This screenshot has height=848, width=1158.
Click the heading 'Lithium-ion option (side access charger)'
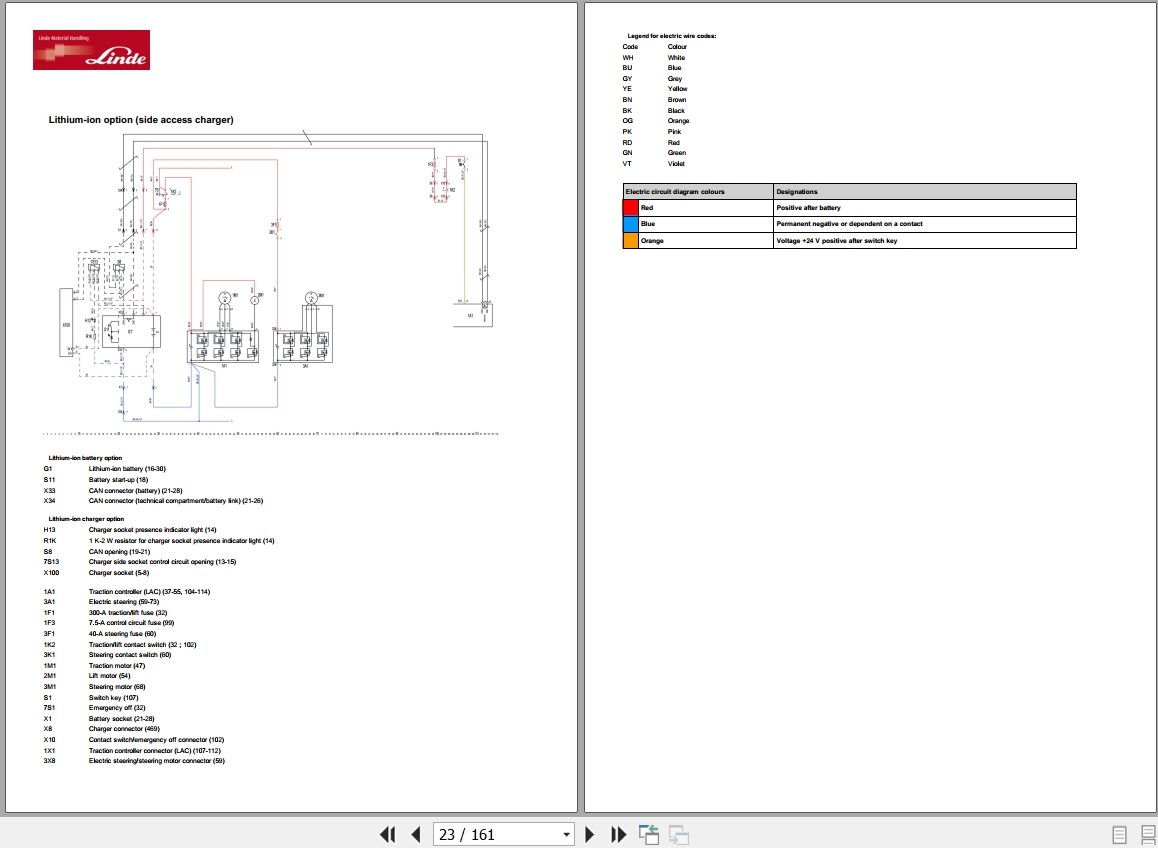click(x=141, y=120)
